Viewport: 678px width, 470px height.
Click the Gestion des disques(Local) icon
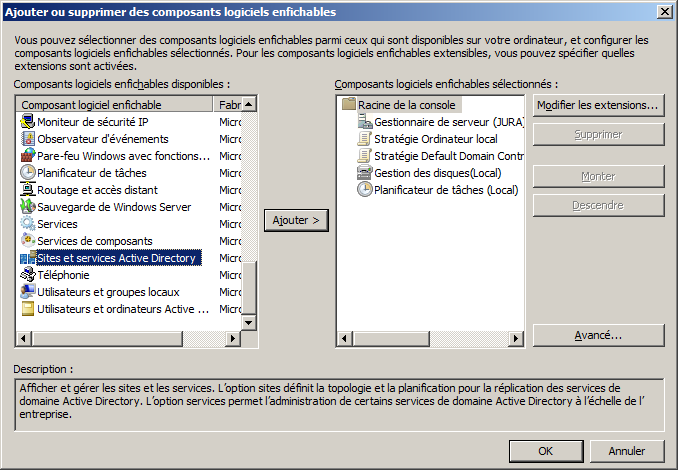pos(365,173)
